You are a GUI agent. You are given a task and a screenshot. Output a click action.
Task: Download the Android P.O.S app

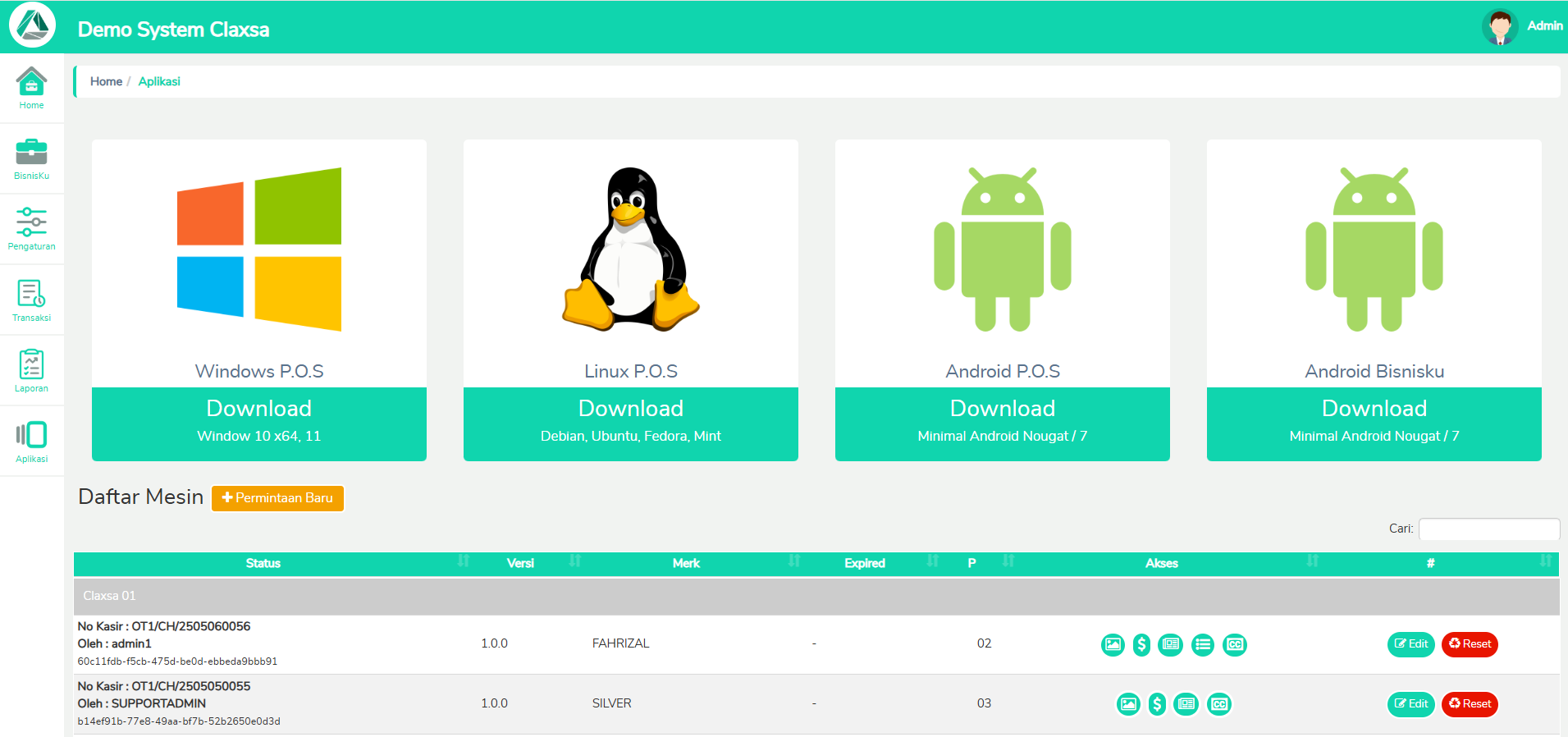1003,423
